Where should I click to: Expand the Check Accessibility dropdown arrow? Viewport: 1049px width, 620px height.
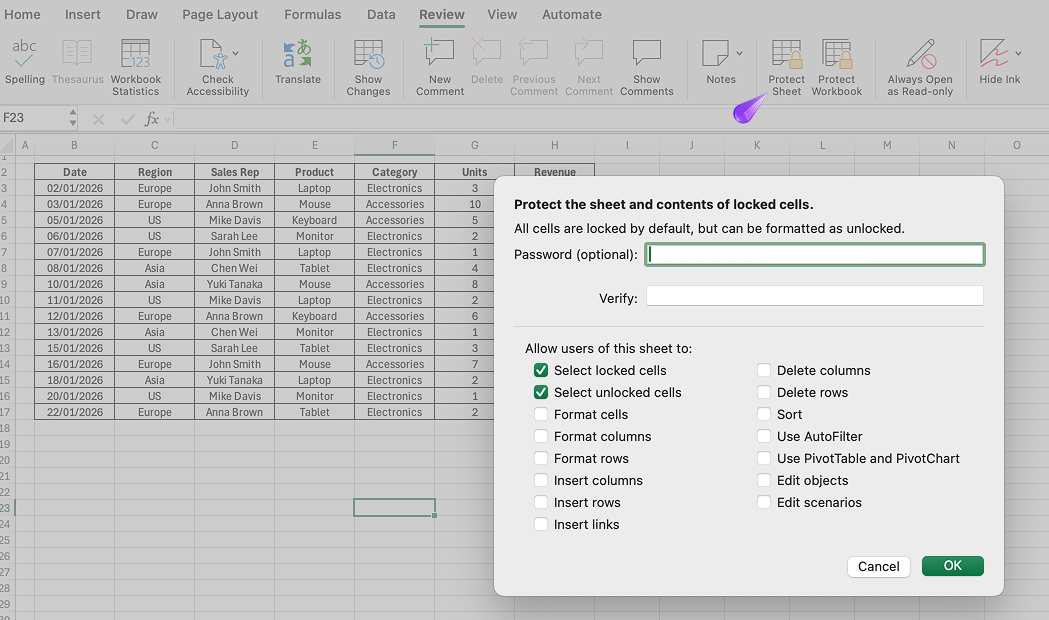point(236,53)
